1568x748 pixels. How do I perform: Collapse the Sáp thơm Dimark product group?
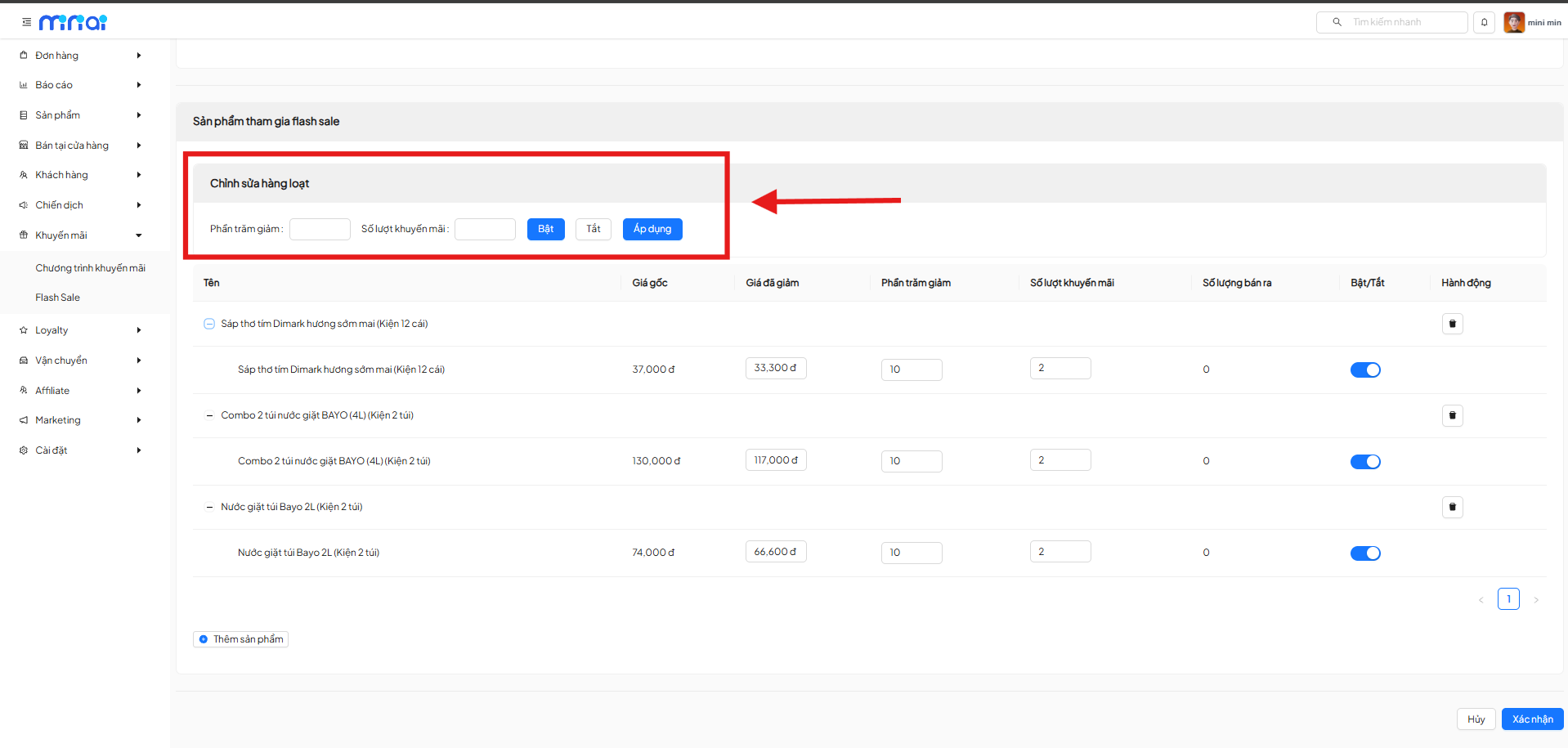[209, 324]
